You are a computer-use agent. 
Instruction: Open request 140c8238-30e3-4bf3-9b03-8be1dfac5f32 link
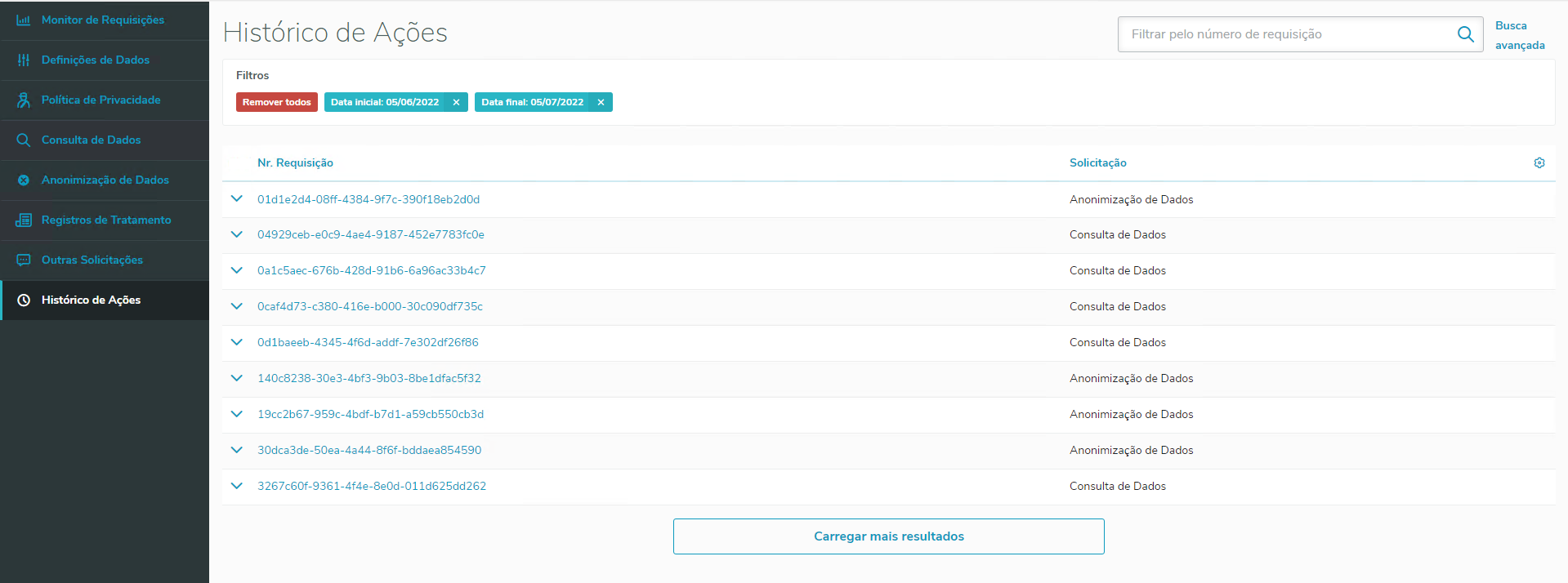coord(369,378)
